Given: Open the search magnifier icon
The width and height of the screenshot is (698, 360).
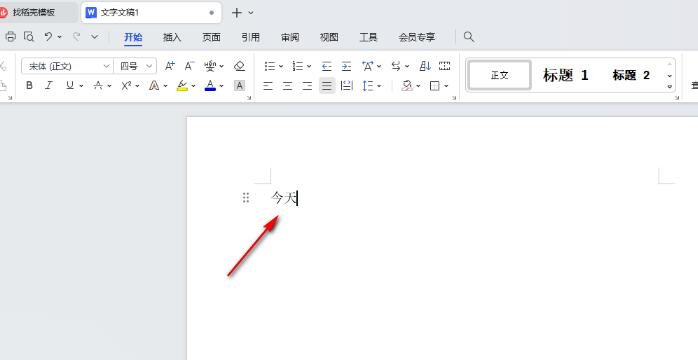Looking at the screenshot, I should (469, 37).
